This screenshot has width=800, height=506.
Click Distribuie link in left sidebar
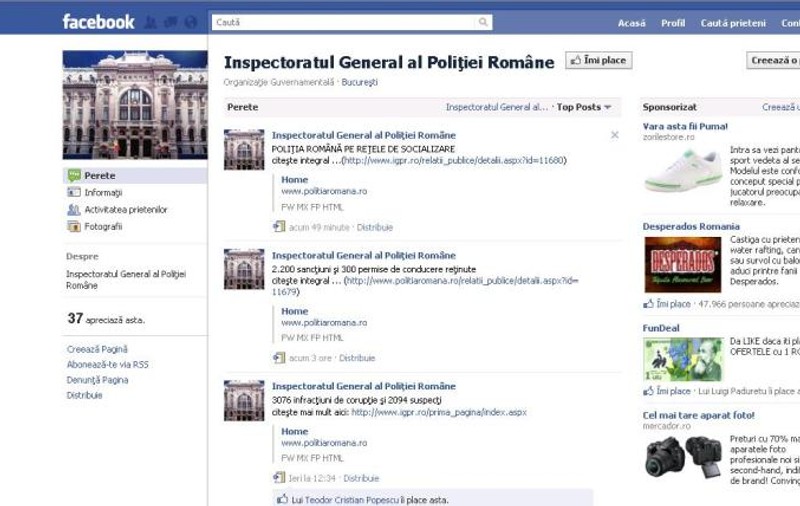point(85,395)
